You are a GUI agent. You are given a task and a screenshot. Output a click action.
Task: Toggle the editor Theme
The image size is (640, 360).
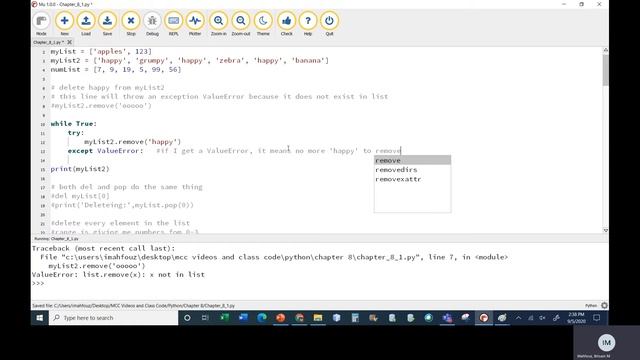(x=263, y=24)
